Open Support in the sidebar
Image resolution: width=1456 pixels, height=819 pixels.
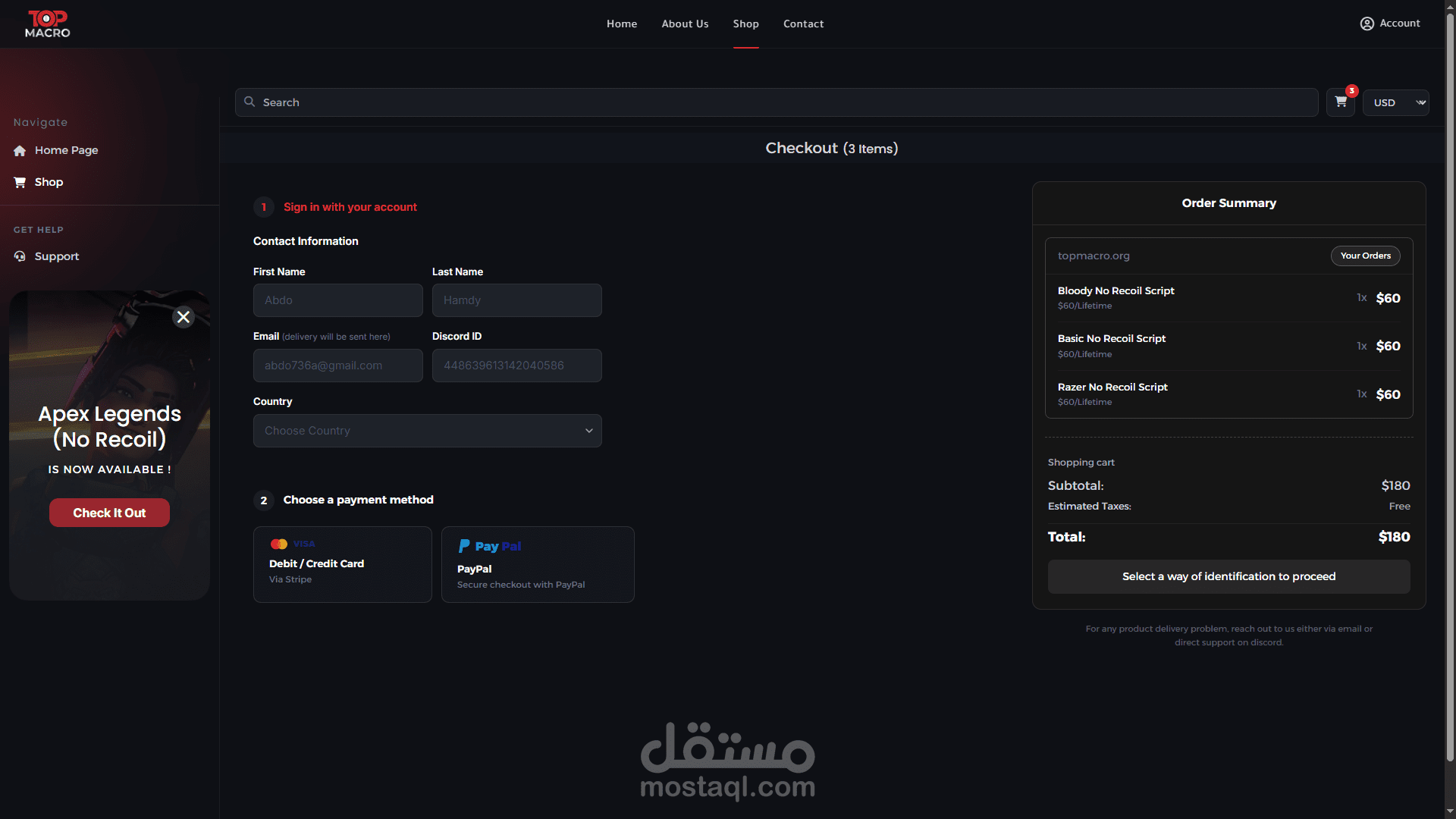click(x=57, y=256)
